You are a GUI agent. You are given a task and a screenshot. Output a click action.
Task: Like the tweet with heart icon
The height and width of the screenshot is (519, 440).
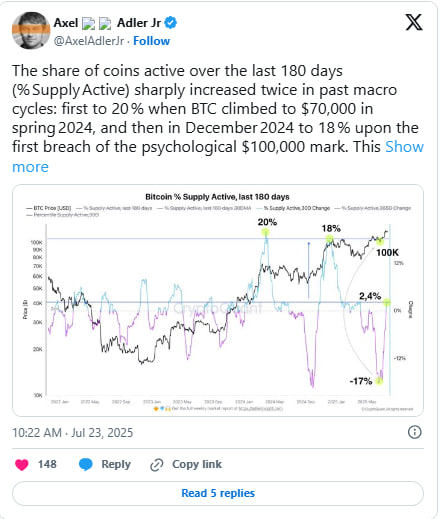coord(22,464)
